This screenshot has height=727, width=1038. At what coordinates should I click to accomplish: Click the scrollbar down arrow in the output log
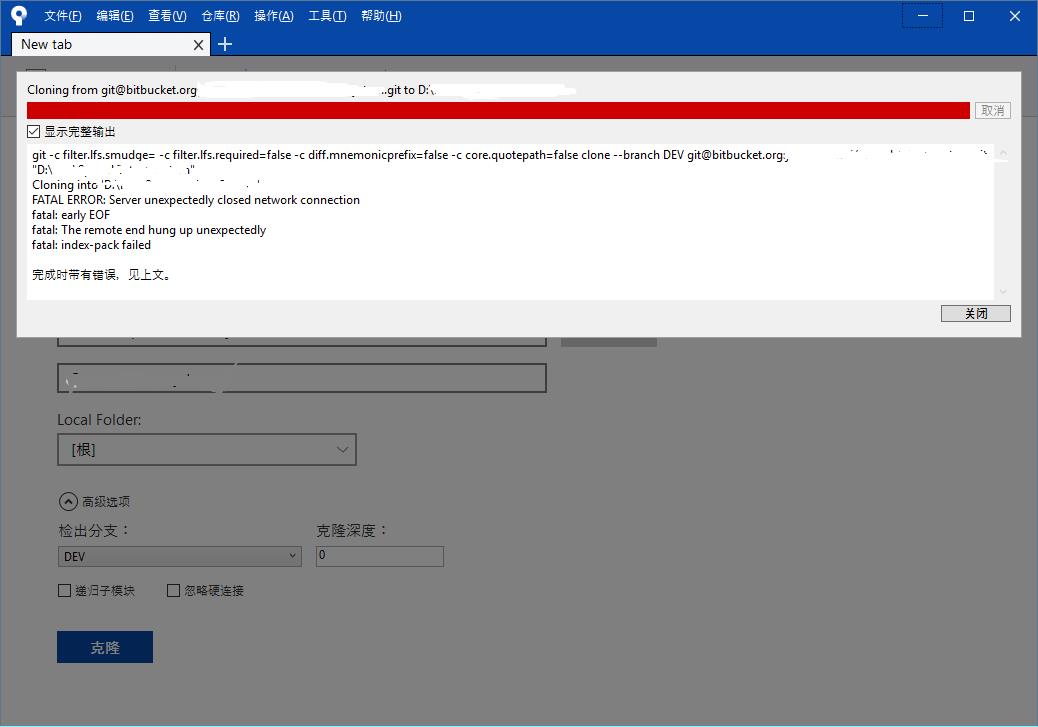[x=1001, y=291]
